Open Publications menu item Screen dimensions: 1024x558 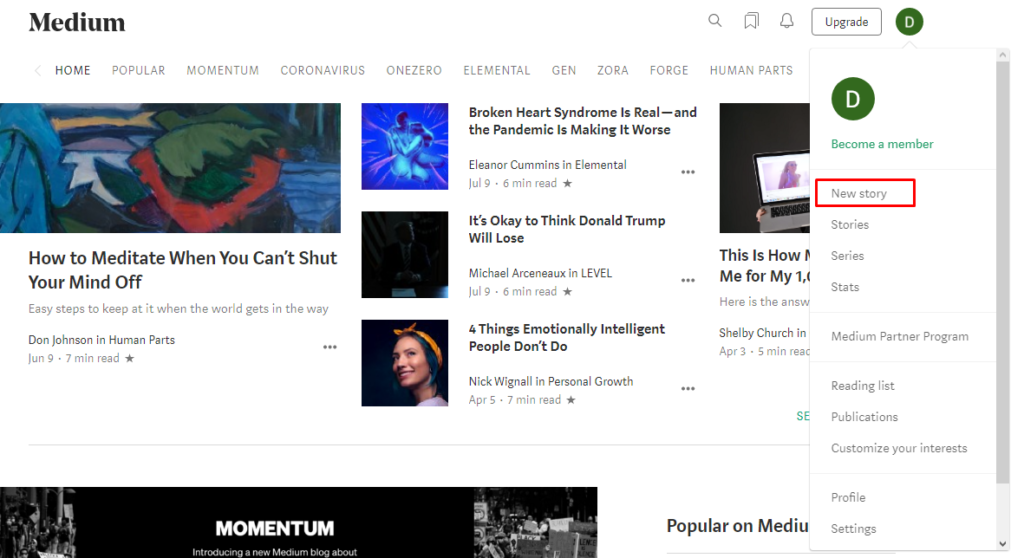click(x=864, y=417)
